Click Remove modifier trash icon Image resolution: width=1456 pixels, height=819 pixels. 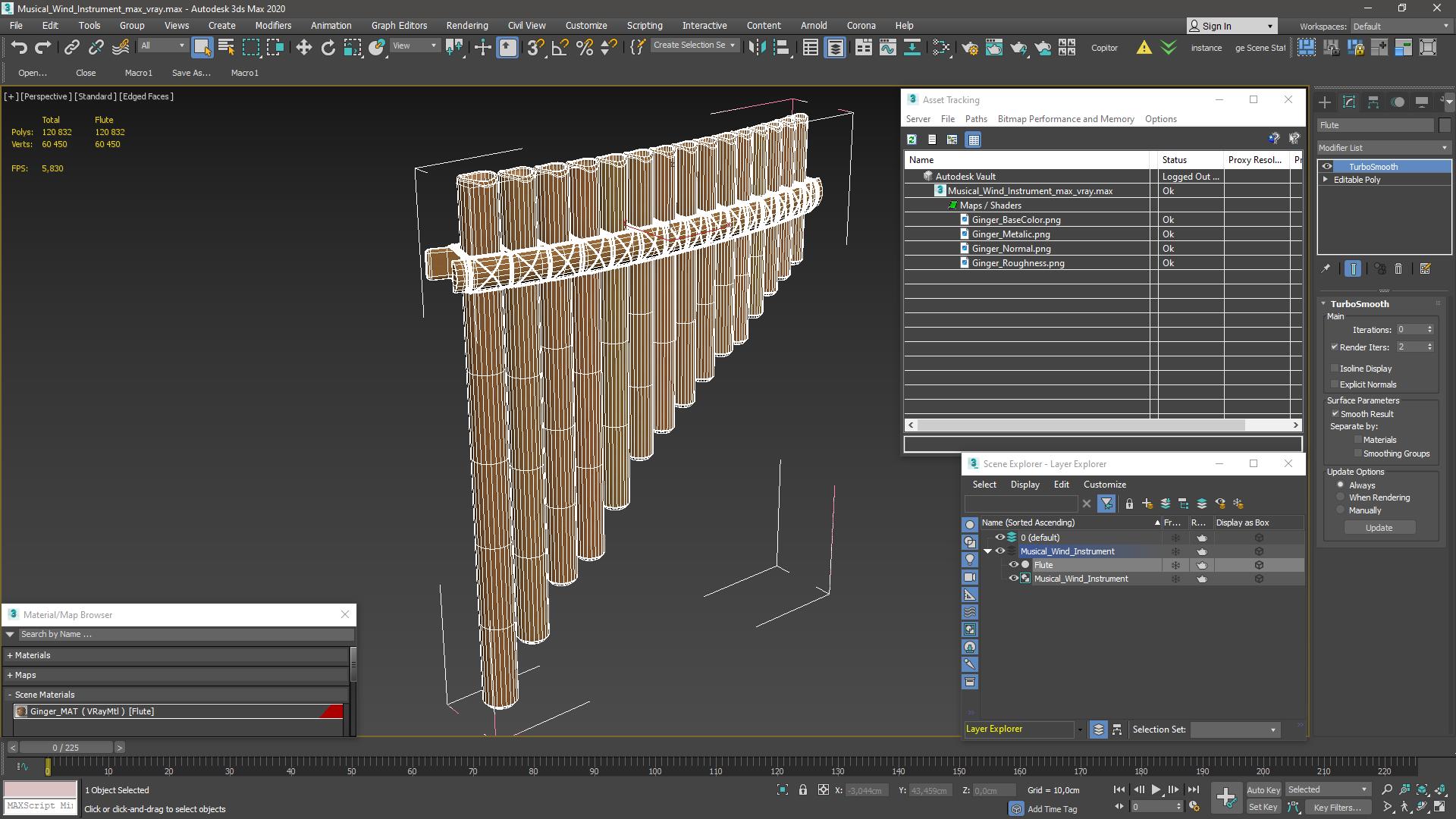coord(1398,268)
